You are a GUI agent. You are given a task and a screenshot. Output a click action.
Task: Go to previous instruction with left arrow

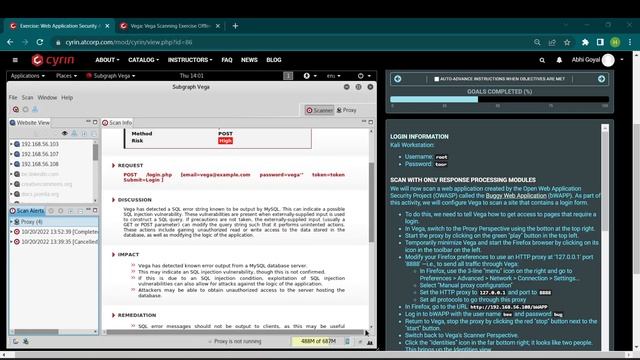pyautogui.click(x=398, y=79)
